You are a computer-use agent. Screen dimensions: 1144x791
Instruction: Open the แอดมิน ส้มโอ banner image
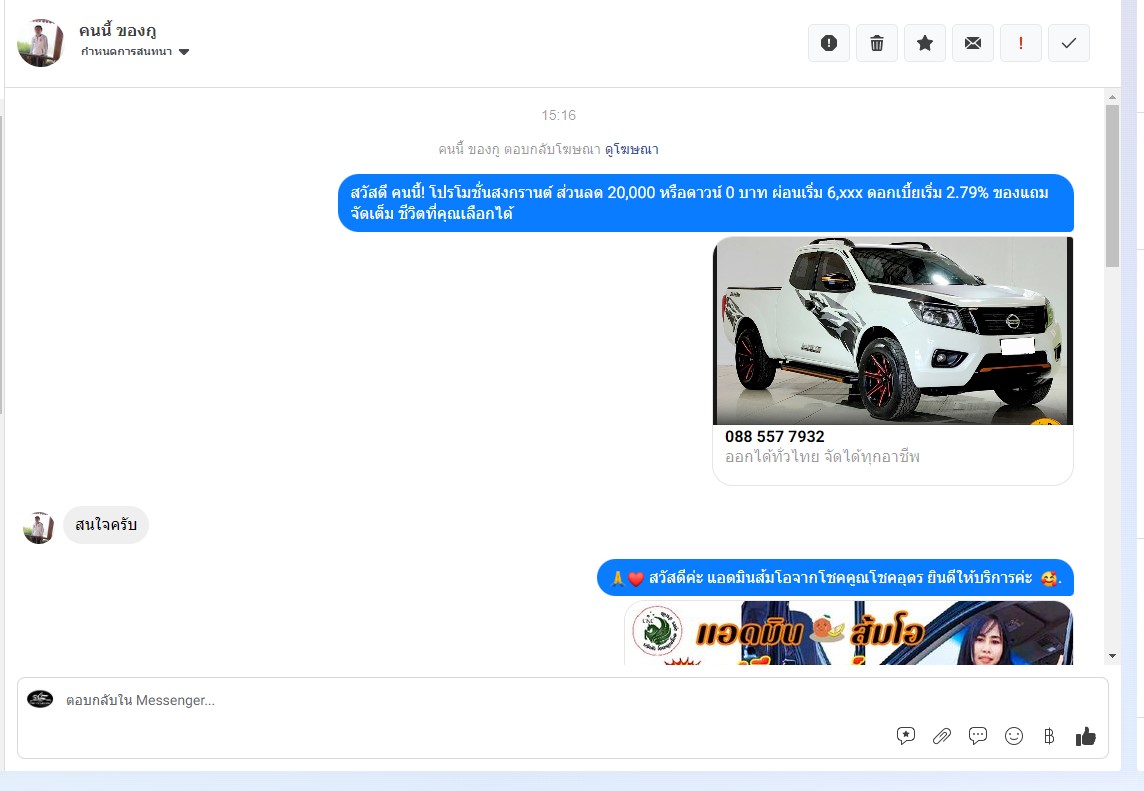[849, 633]
